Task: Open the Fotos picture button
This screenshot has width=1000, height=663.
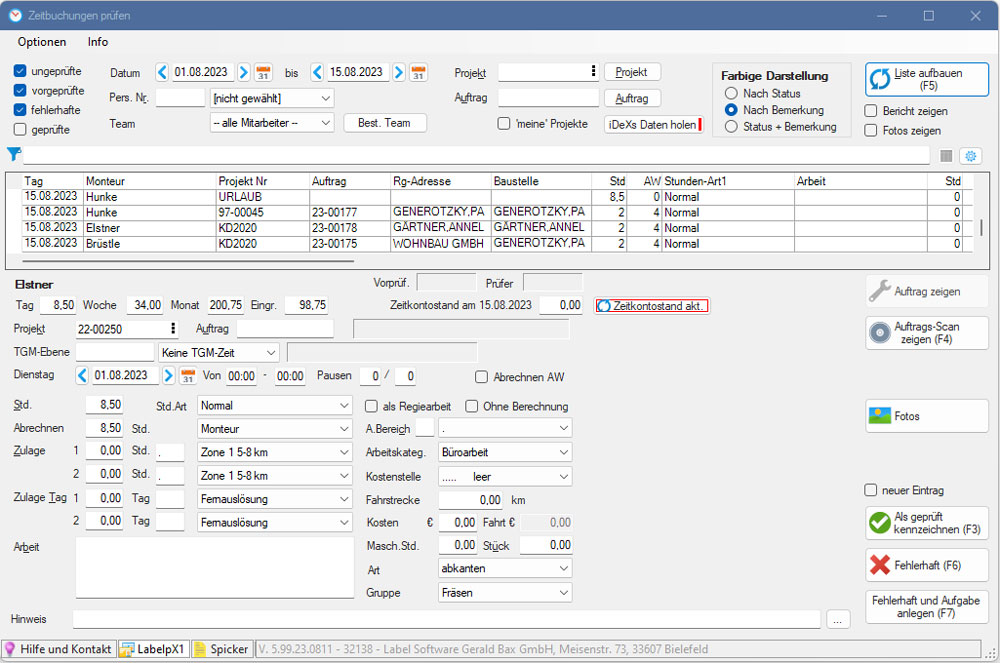Action: pyautogui.click(x=927, y=416)
